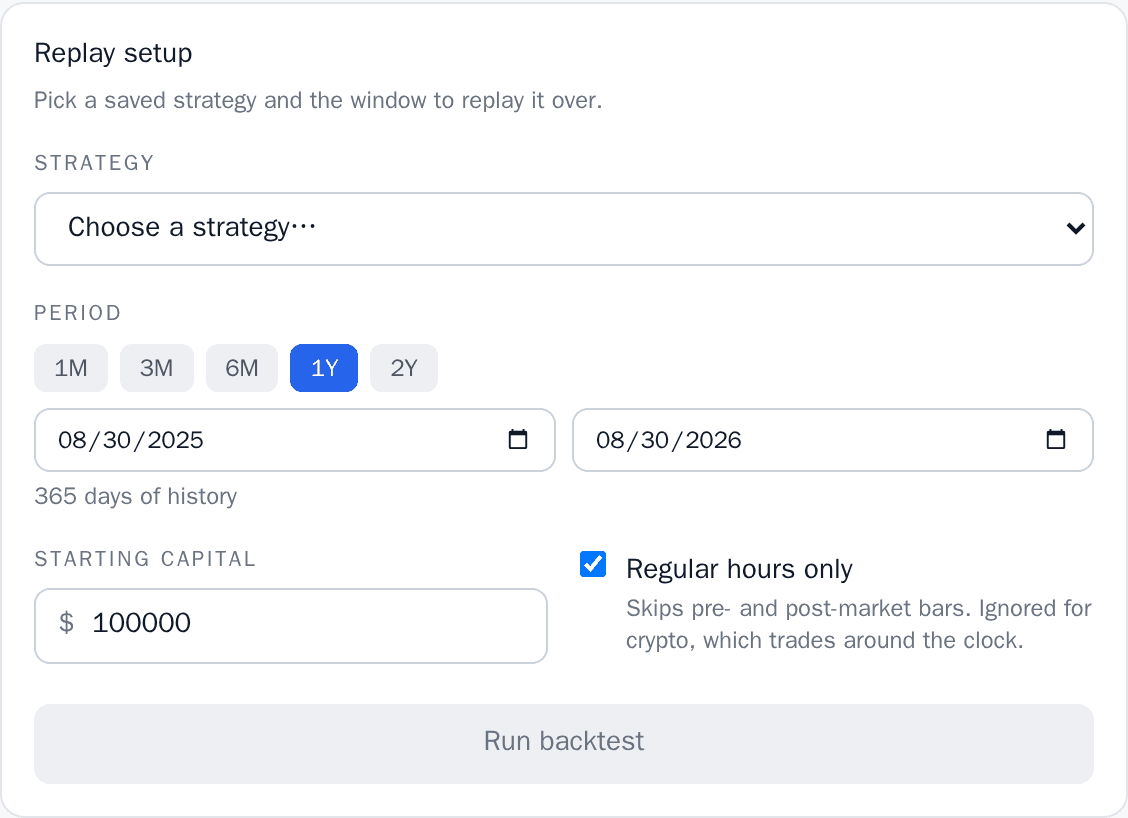Click the Replay setup heading
This screenshot has height=818, width=1128.
113,53
